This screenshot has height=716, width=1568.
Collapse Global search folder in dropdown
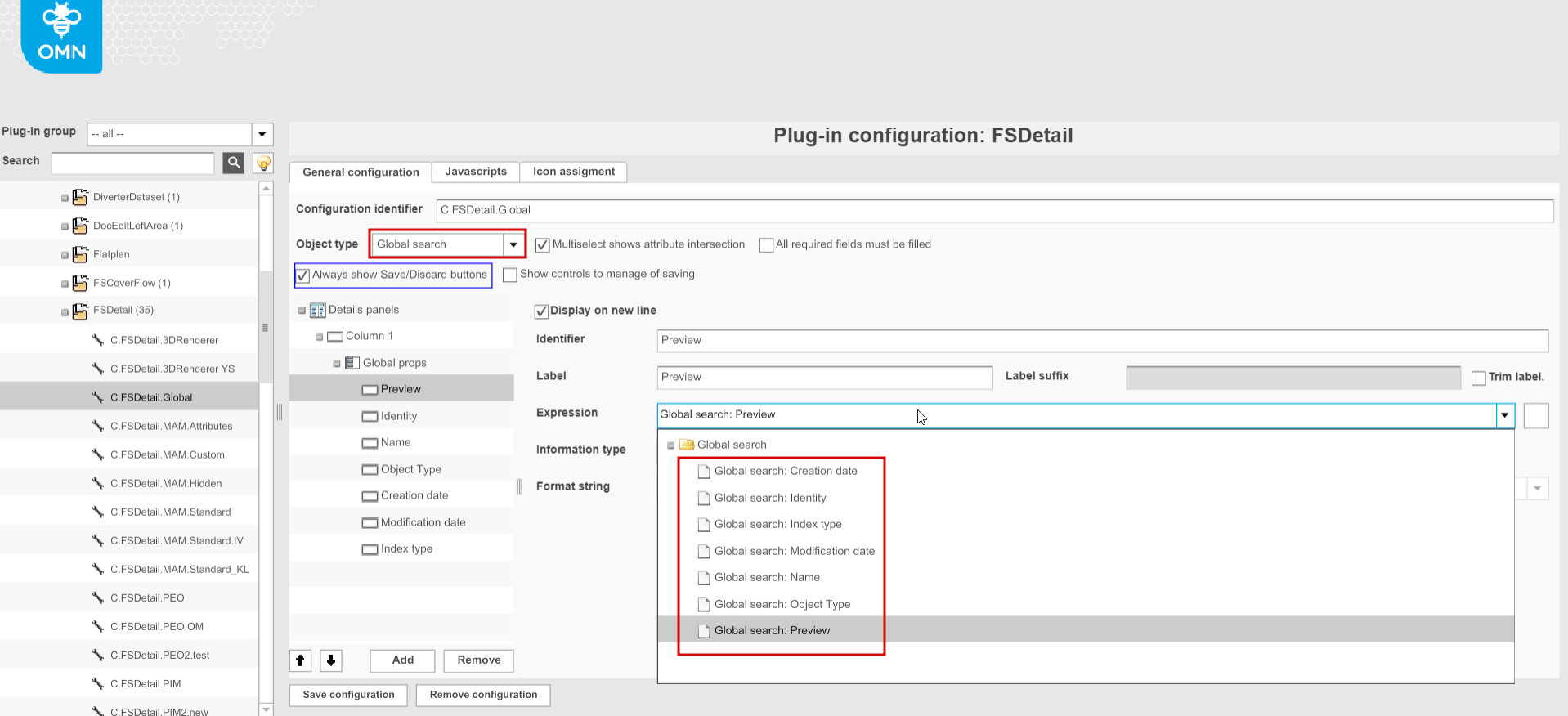(x=671, y=445)
